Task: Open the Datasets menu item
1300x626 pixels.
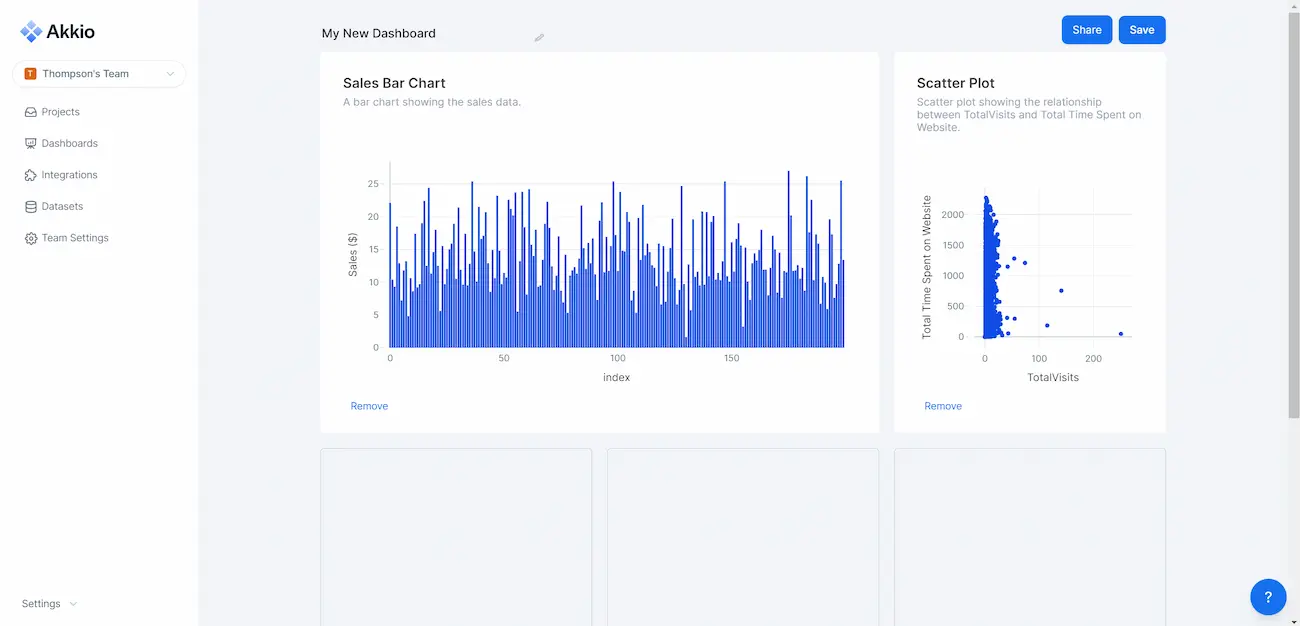Action: [62, 207]
